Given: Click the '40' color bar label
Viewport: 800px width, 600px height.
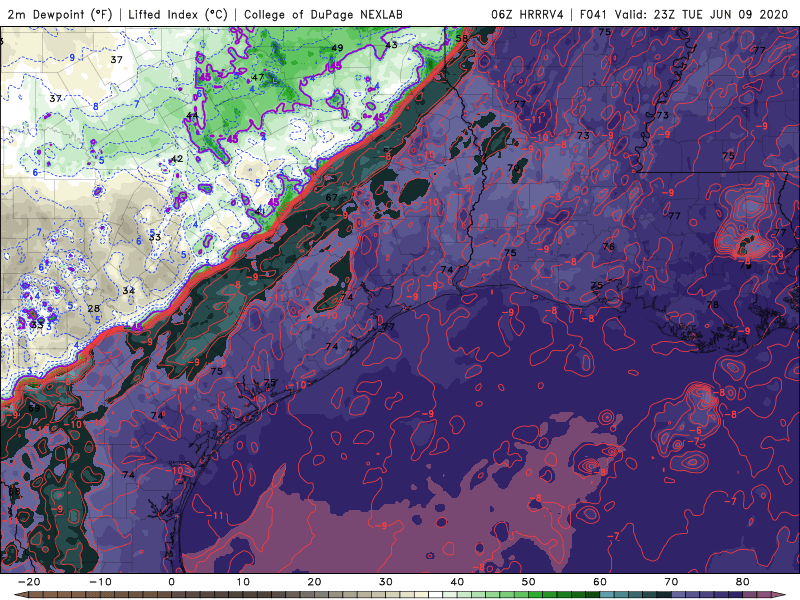Looking at the screenshot, I should click(x=457, y=582).
